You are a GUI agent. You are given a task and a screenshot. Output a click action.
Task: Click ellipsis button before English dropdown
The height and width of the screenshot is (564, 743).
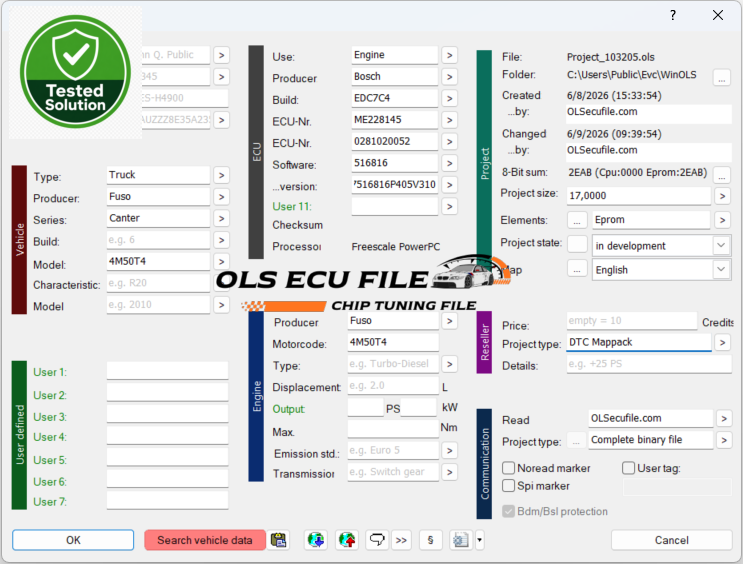tap(577, 270)
